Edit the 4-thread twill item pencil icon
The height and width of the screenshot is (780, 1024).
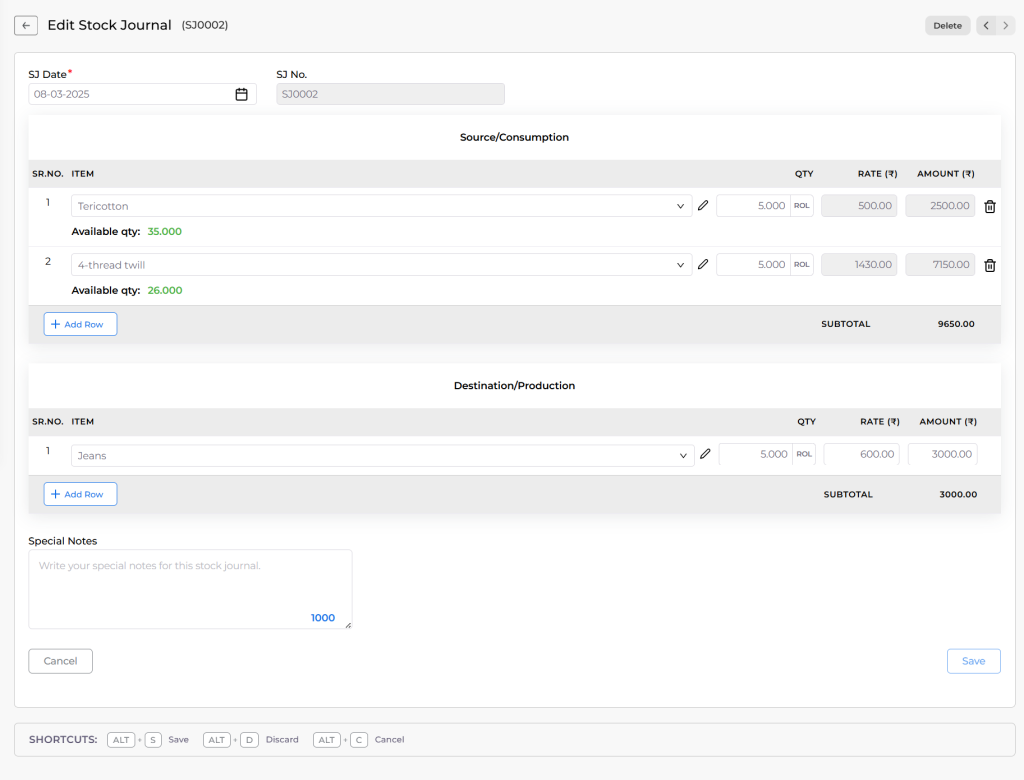click(x=703, y=265)
